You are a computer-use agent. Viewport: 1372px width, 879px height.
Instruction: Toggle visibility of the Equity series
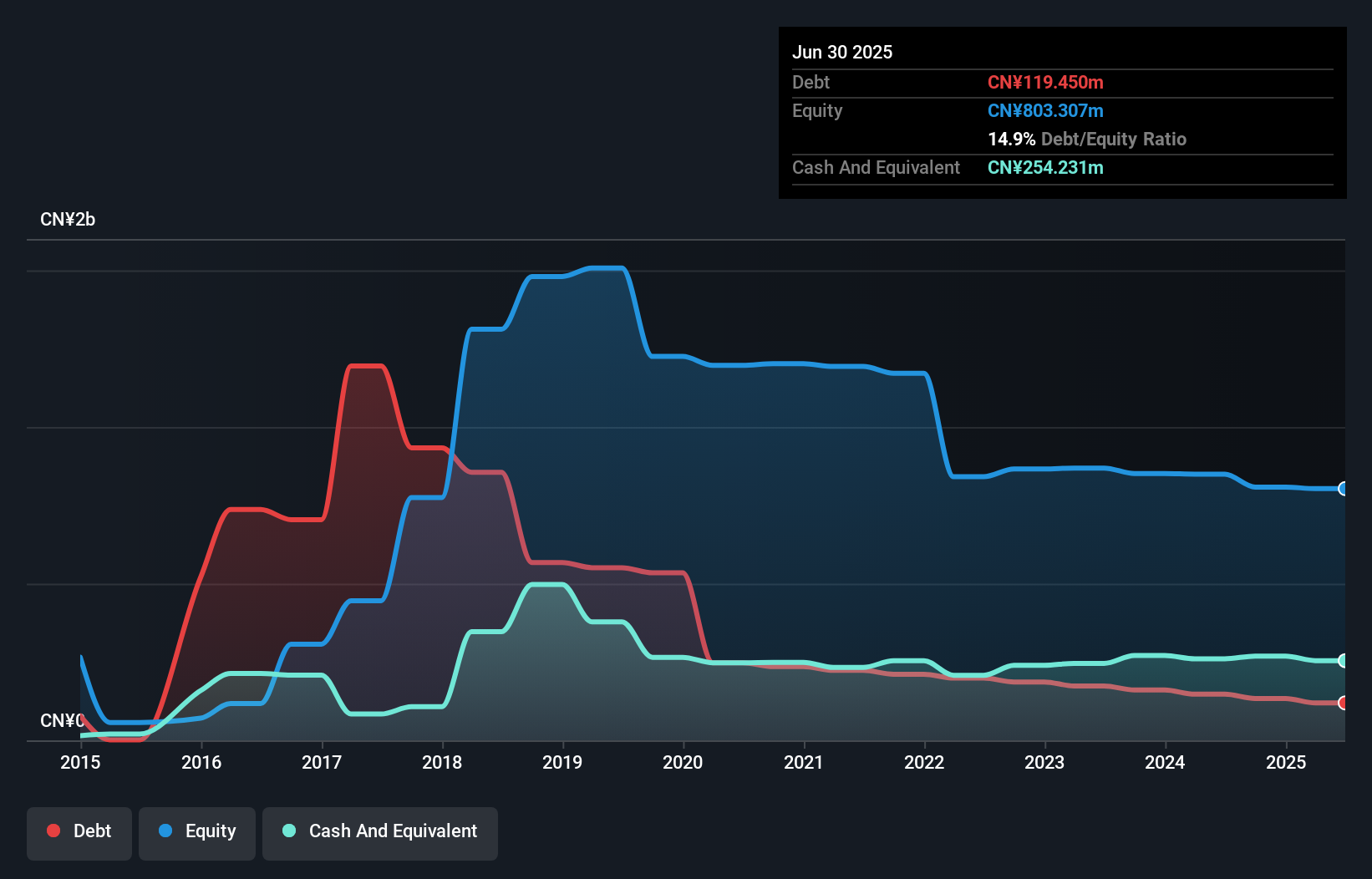[x=196, y=831]
